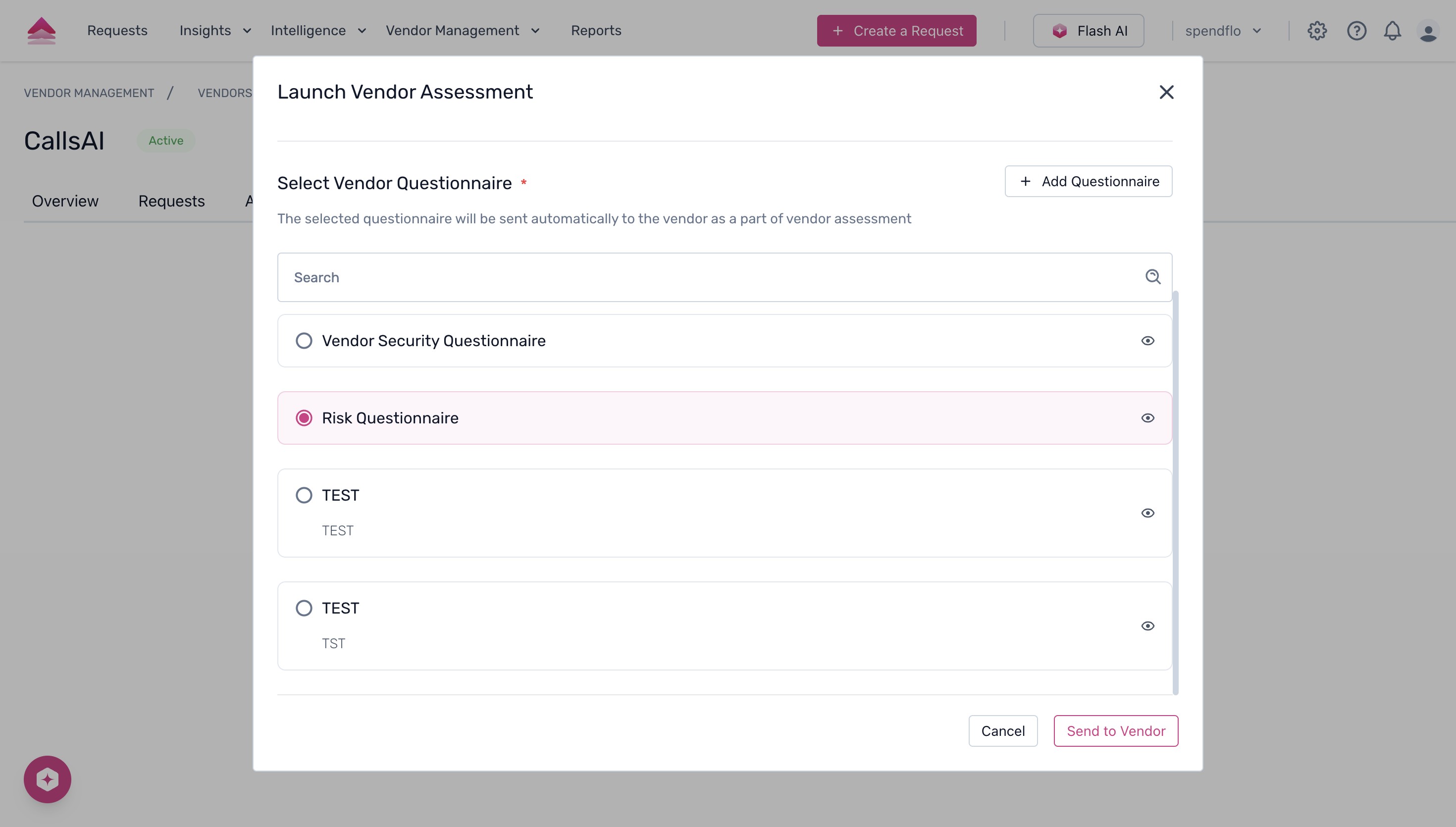
Task: Select the first TEST questionnaire option
Action: (305, 495)
